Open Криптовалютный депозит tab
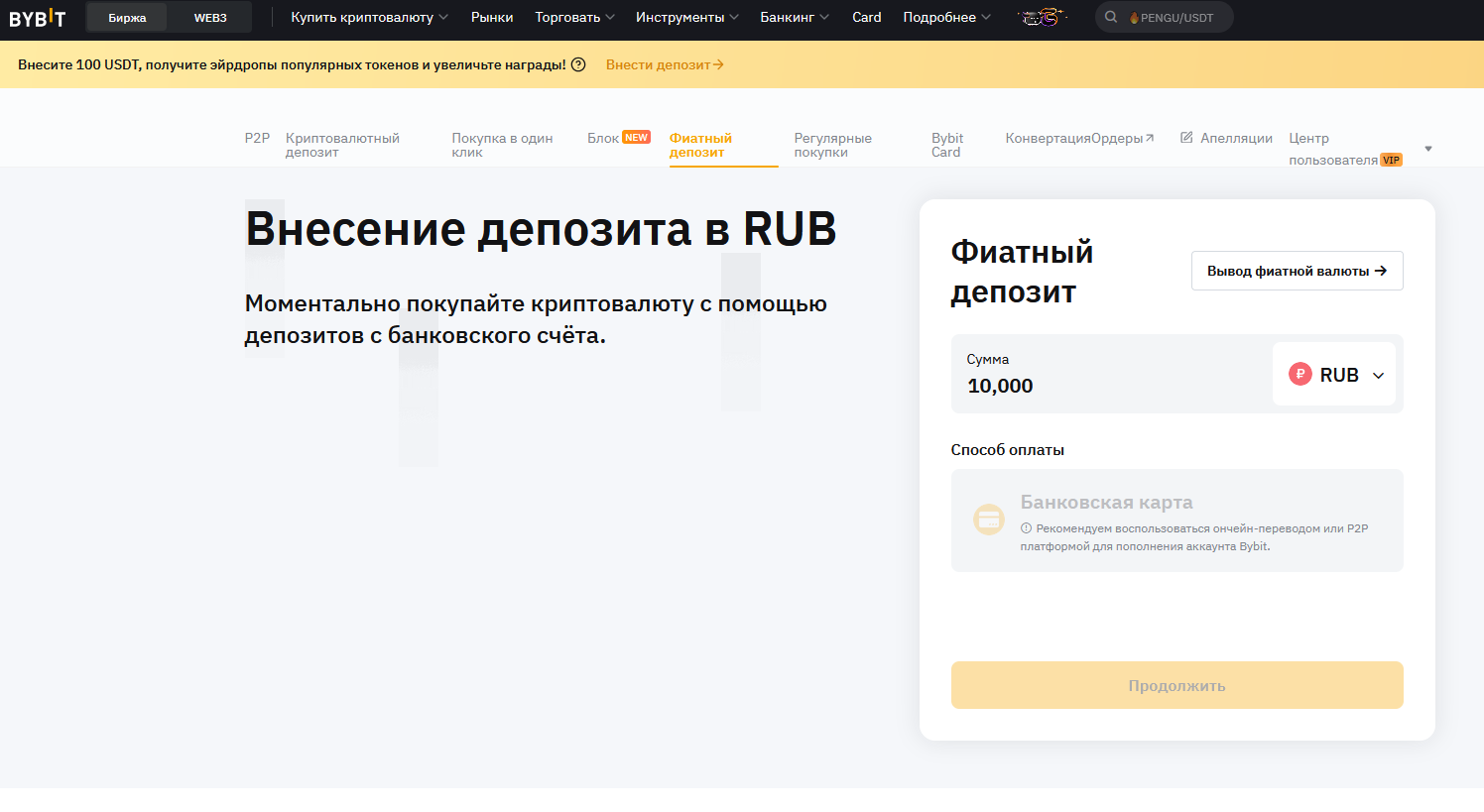 pyautogui.click(x=342, y=145)
